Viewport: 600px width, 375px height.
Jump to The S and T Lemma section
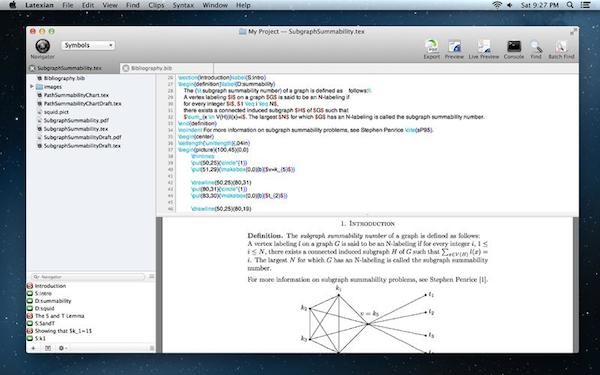(x=59, y=316)
